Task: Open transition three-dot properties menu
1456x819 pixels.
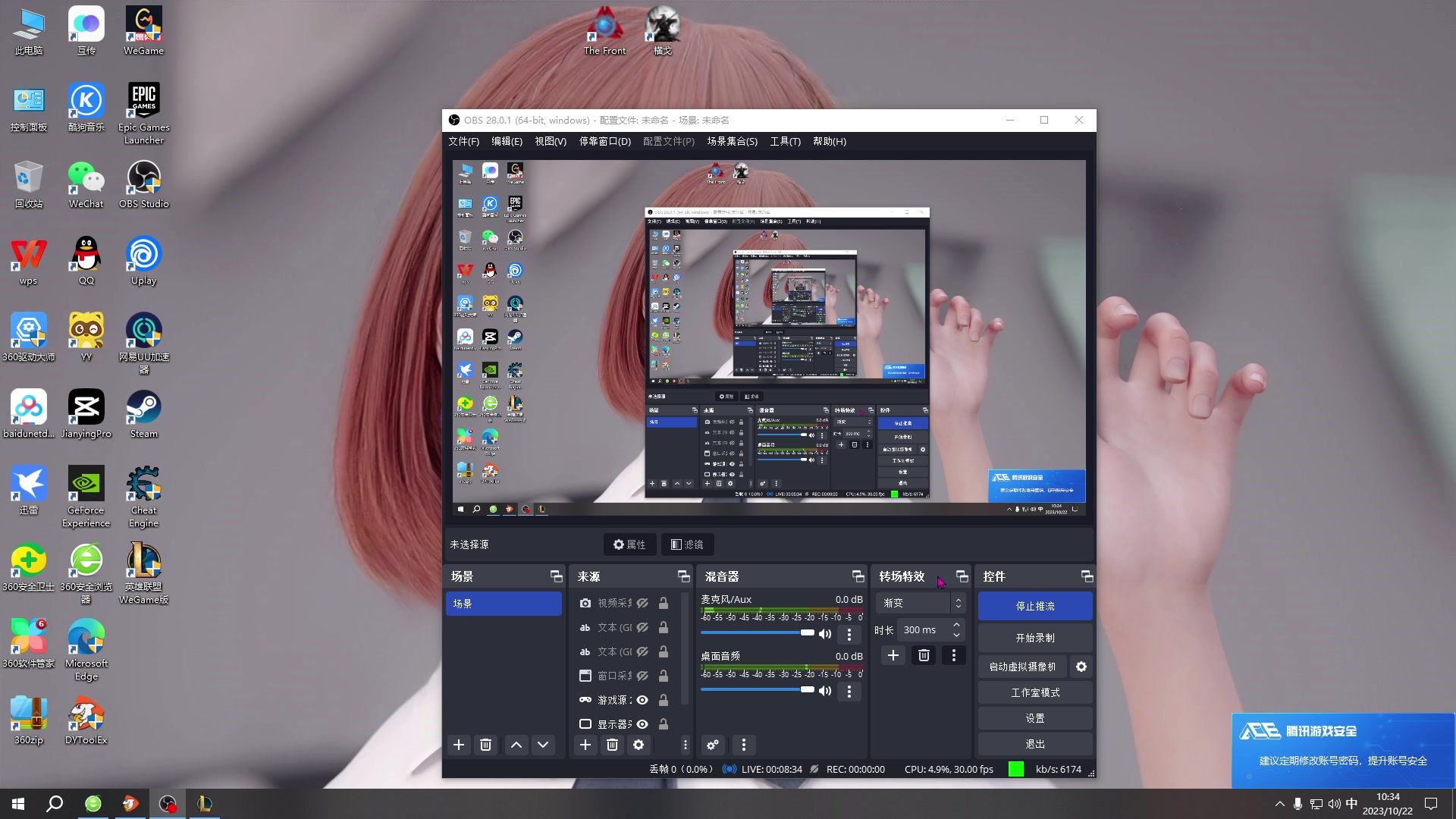Action: (x=954, y=655)
